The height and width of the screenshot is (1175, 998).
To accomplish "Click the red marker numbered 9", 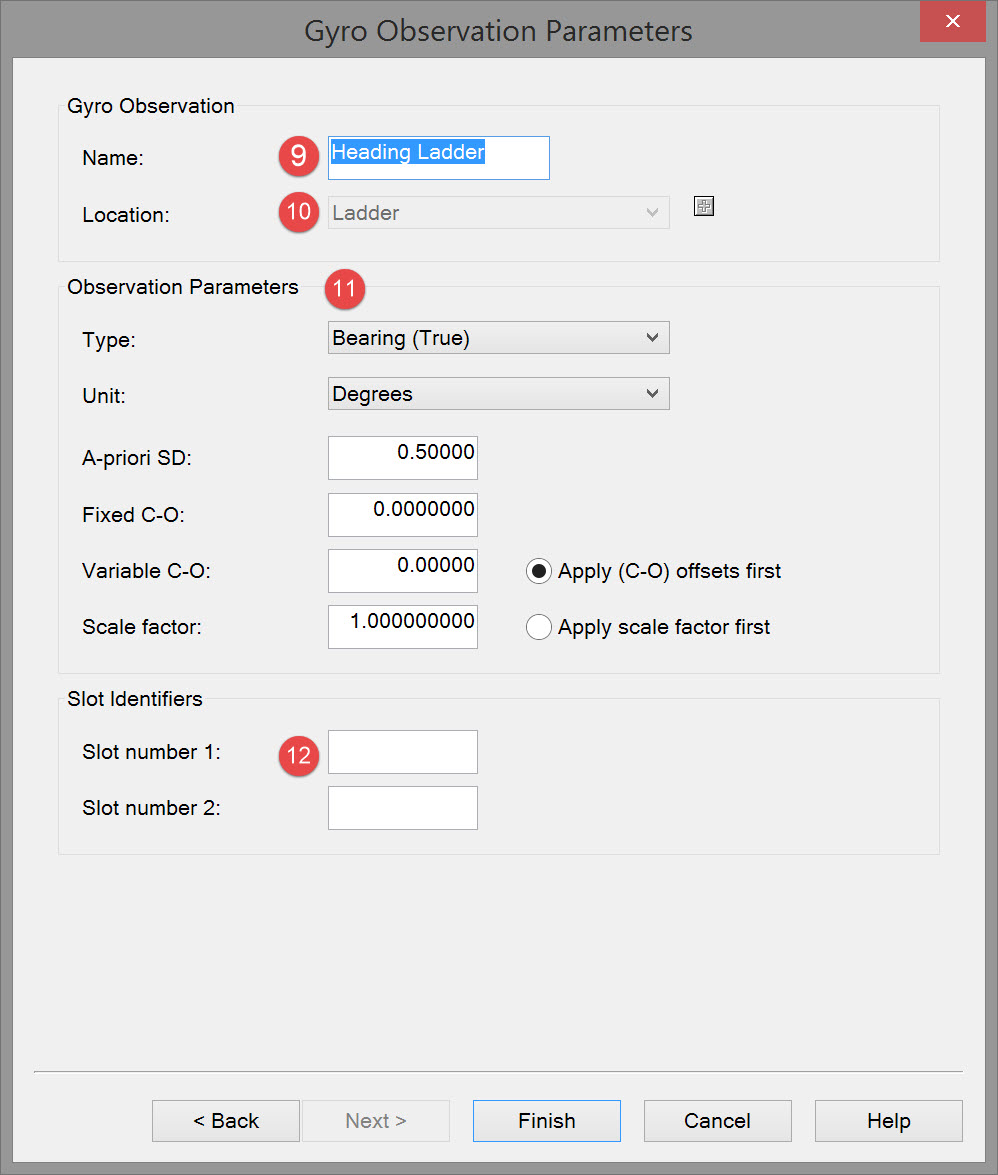I will click(298, 155).
